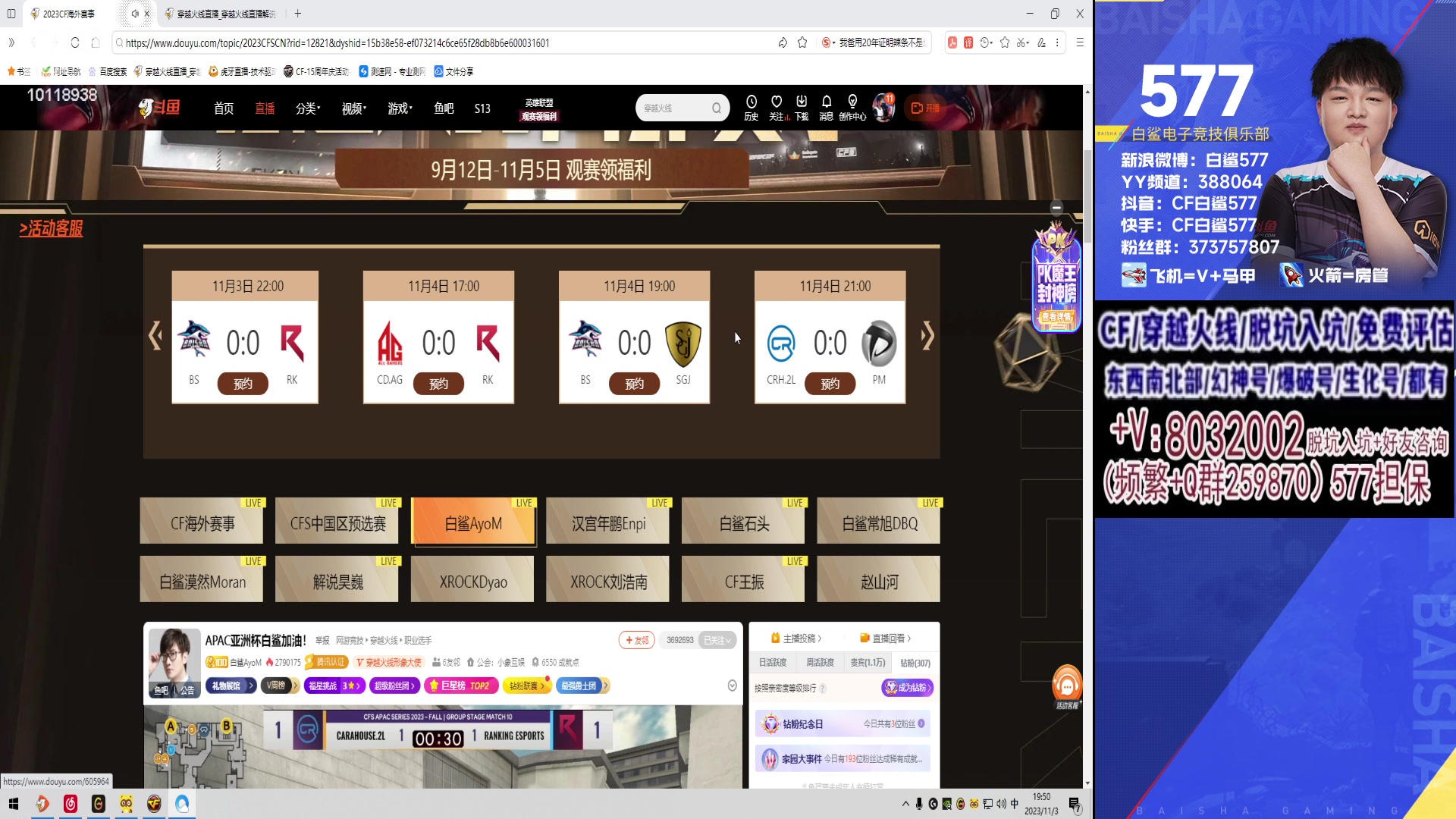Click the 成为钻粉 button

coord(908,687)
